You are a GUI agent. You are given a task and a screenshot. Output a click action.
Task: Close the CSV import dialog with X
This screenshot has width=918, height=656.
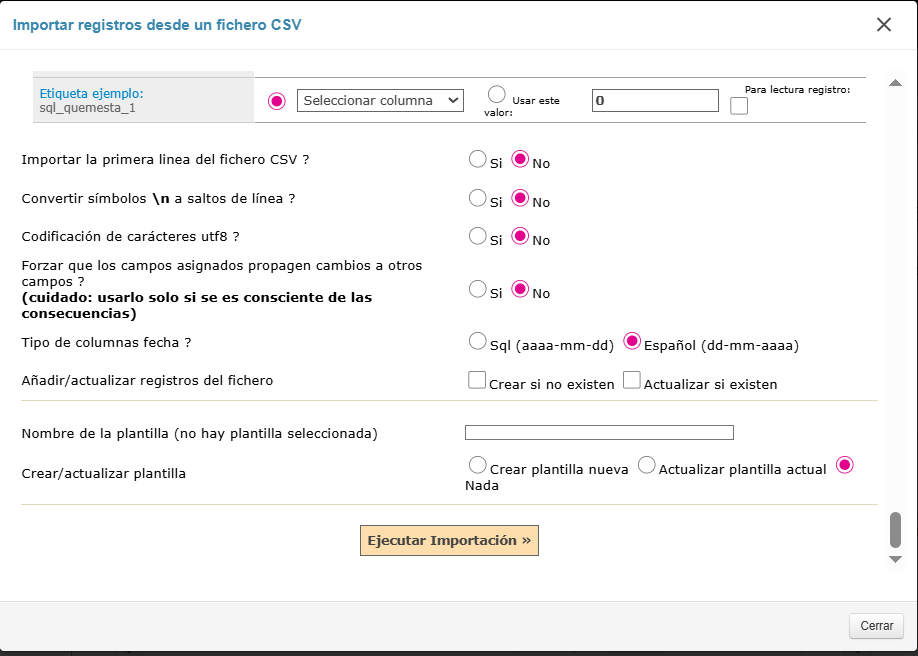coord(883,25)
